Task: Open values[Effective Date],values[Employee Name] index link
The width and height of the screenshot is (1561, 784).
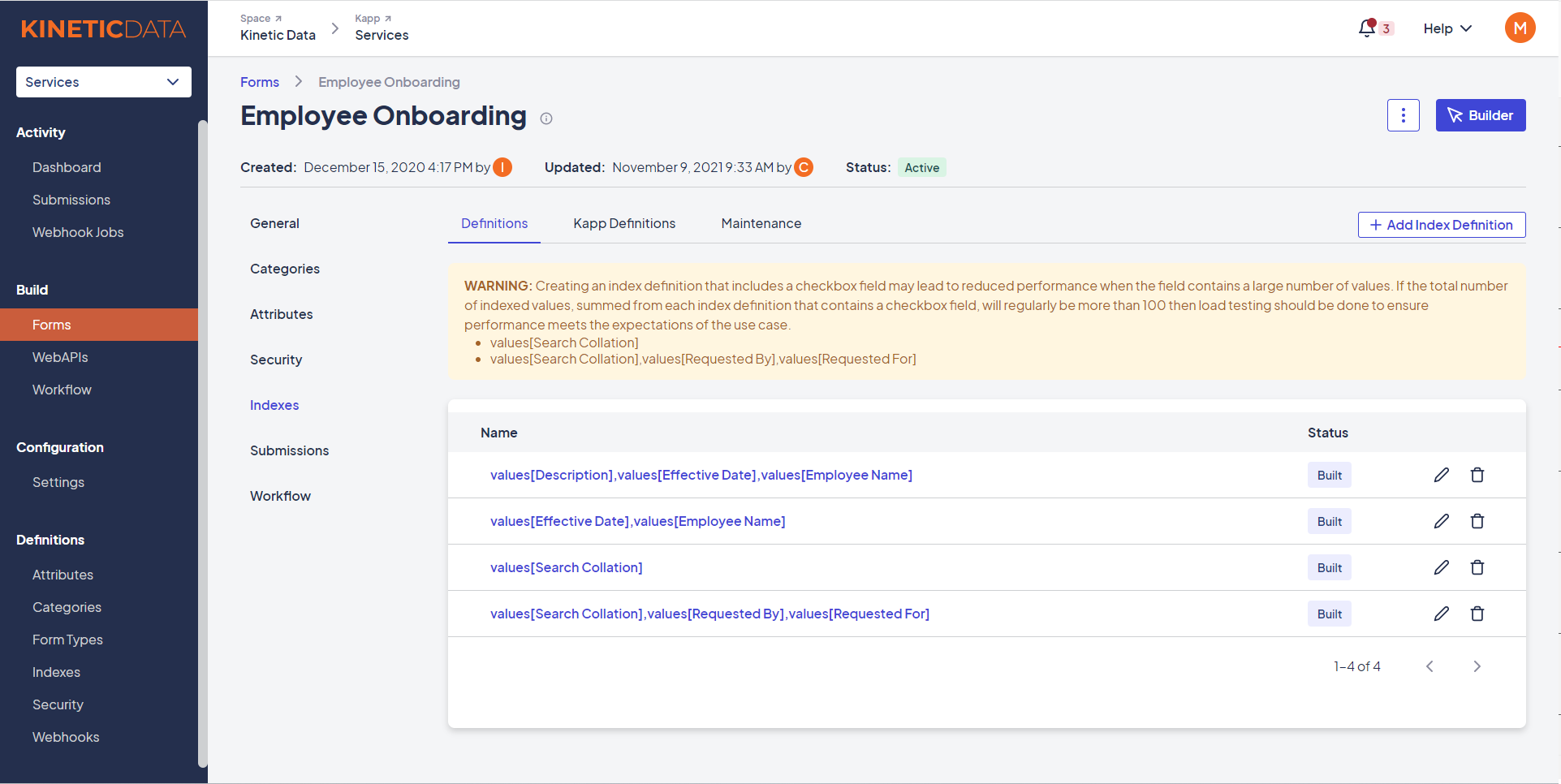Action: [x=638, y=521]
